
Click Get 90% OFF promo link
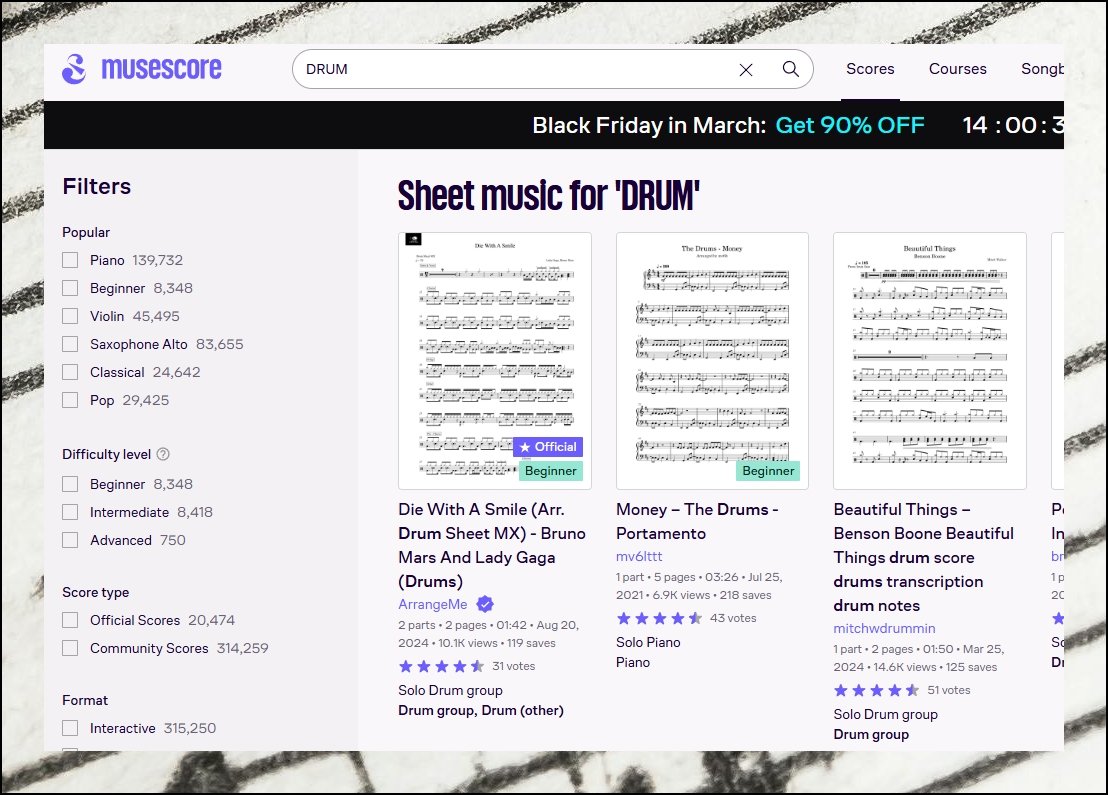[x=849, y=125]
